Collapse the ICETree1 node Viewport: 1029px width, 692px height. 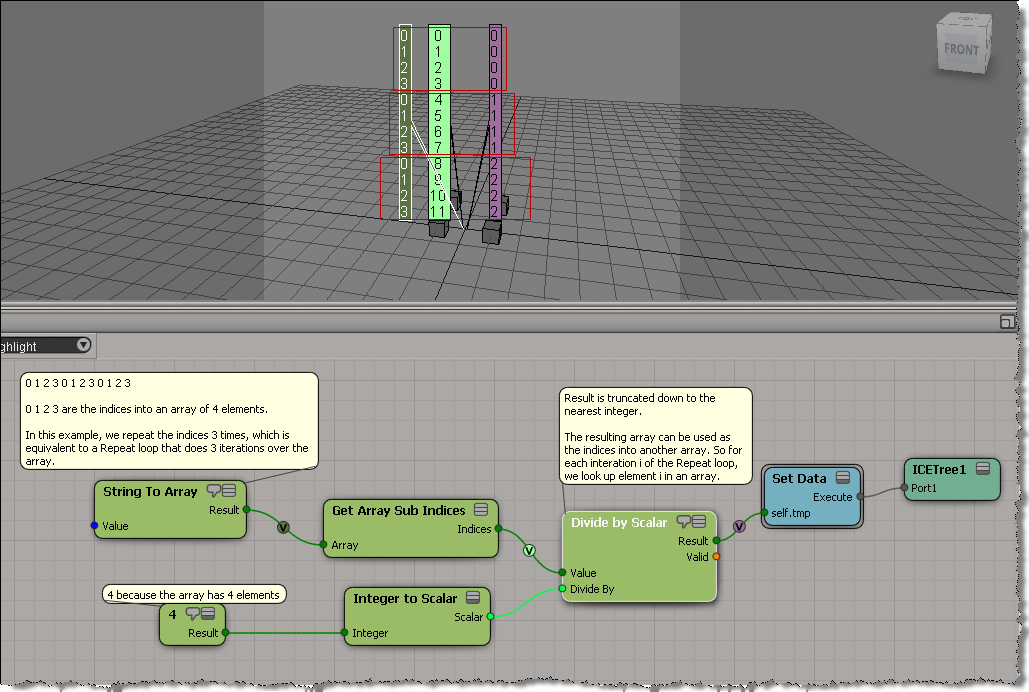click(983, 468)
